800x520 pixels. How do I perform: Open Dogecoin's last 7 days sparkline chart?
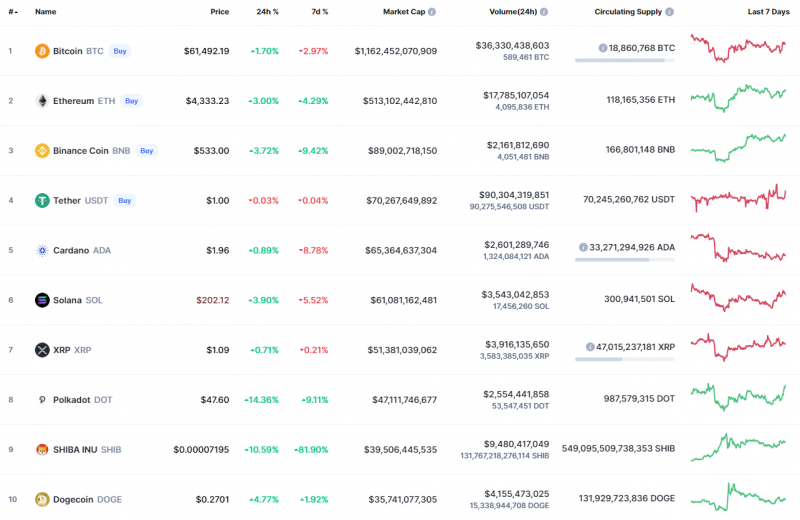[x=738, y=497]
